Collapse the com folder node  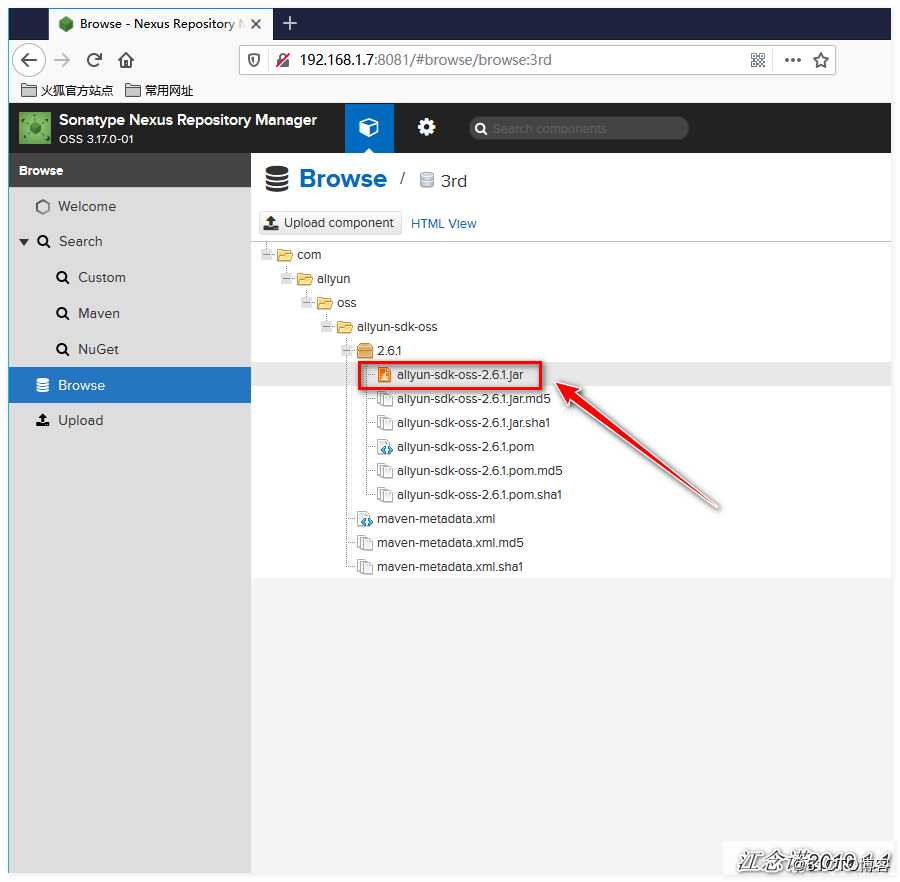[267, 254]
